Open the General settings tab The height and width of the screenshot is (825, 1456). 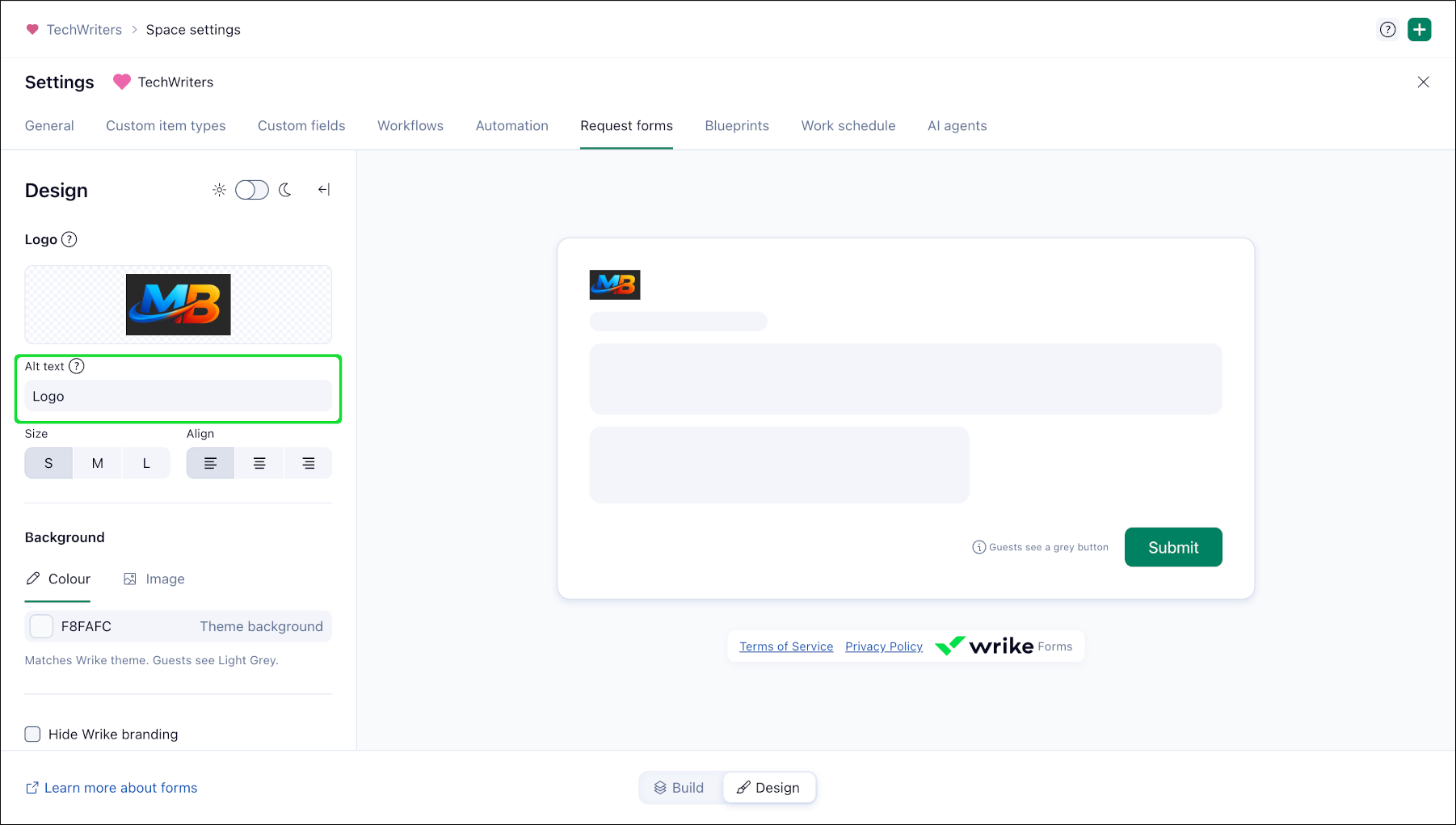(49, 125)
